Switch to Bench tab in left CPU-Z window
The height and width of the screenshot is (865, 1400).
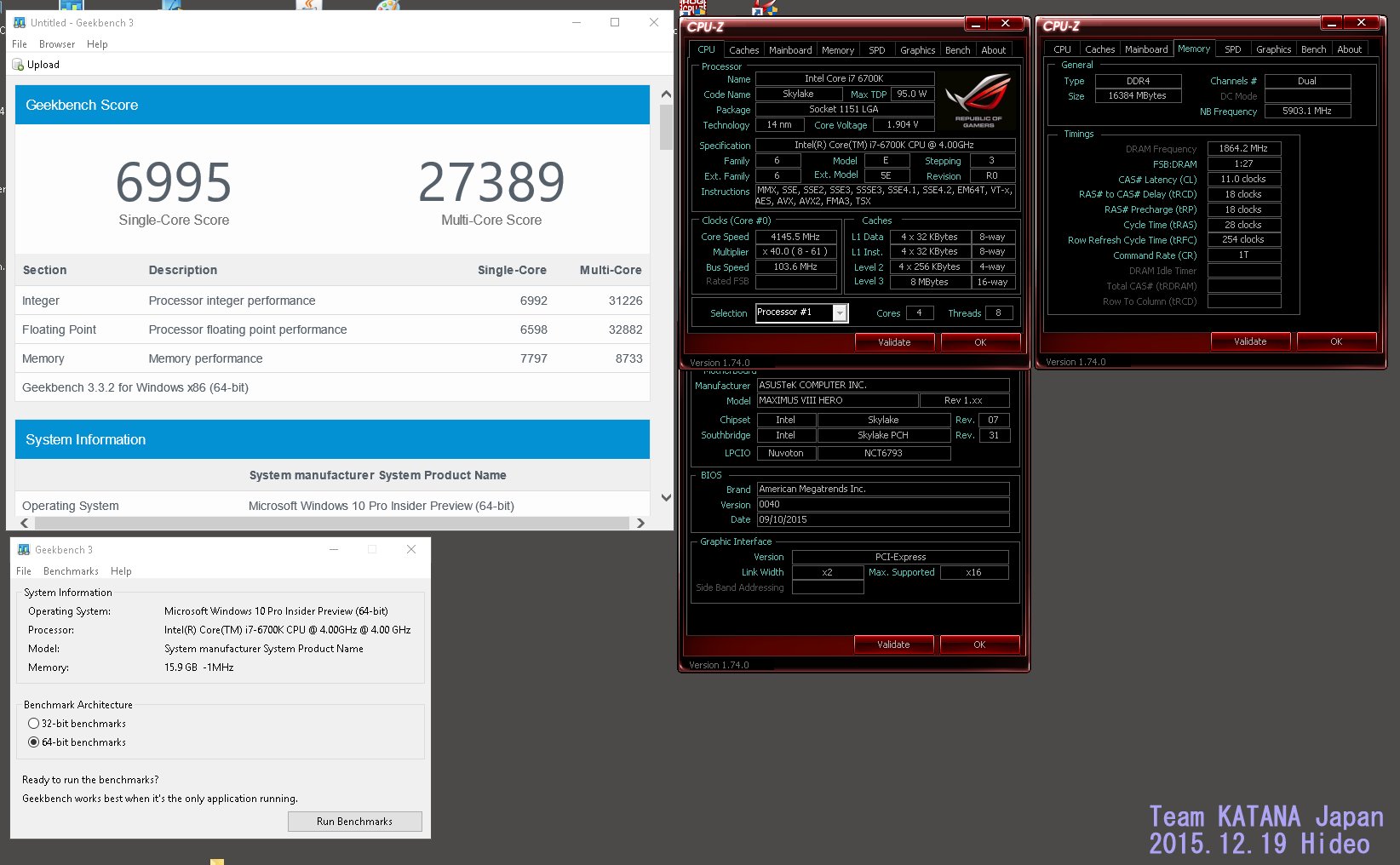pyautogui.click(x=957, y=50)
